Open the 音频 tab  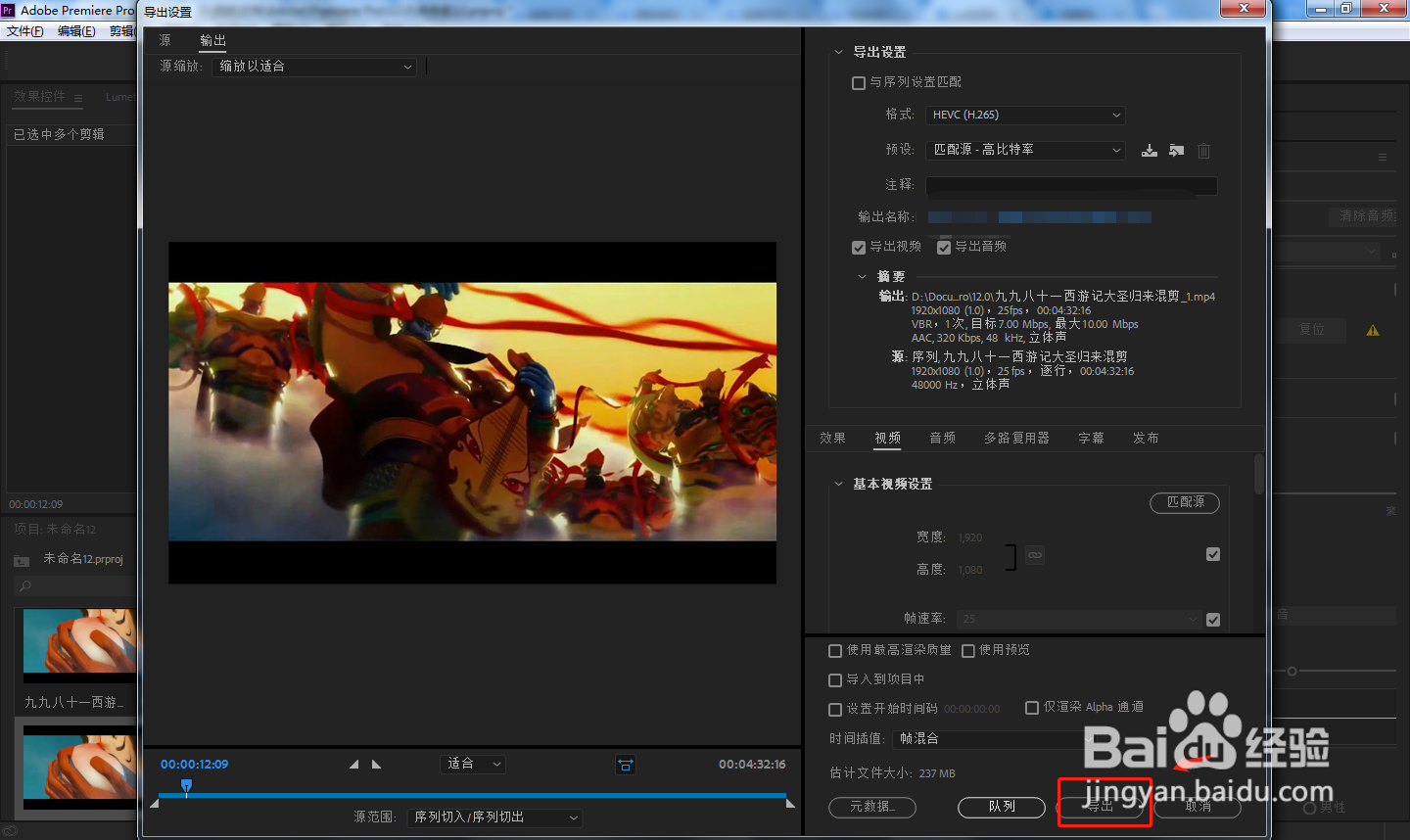click(943, 439)
